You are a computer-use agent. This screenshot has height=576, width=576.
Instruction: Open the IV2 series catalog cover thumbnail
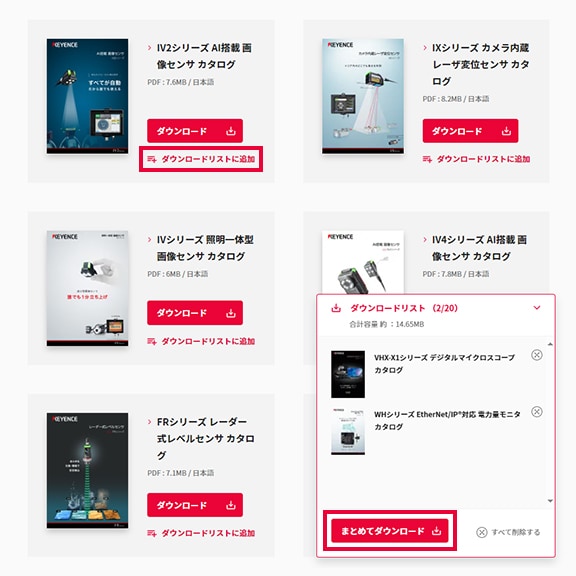click(x=87, y=96)
